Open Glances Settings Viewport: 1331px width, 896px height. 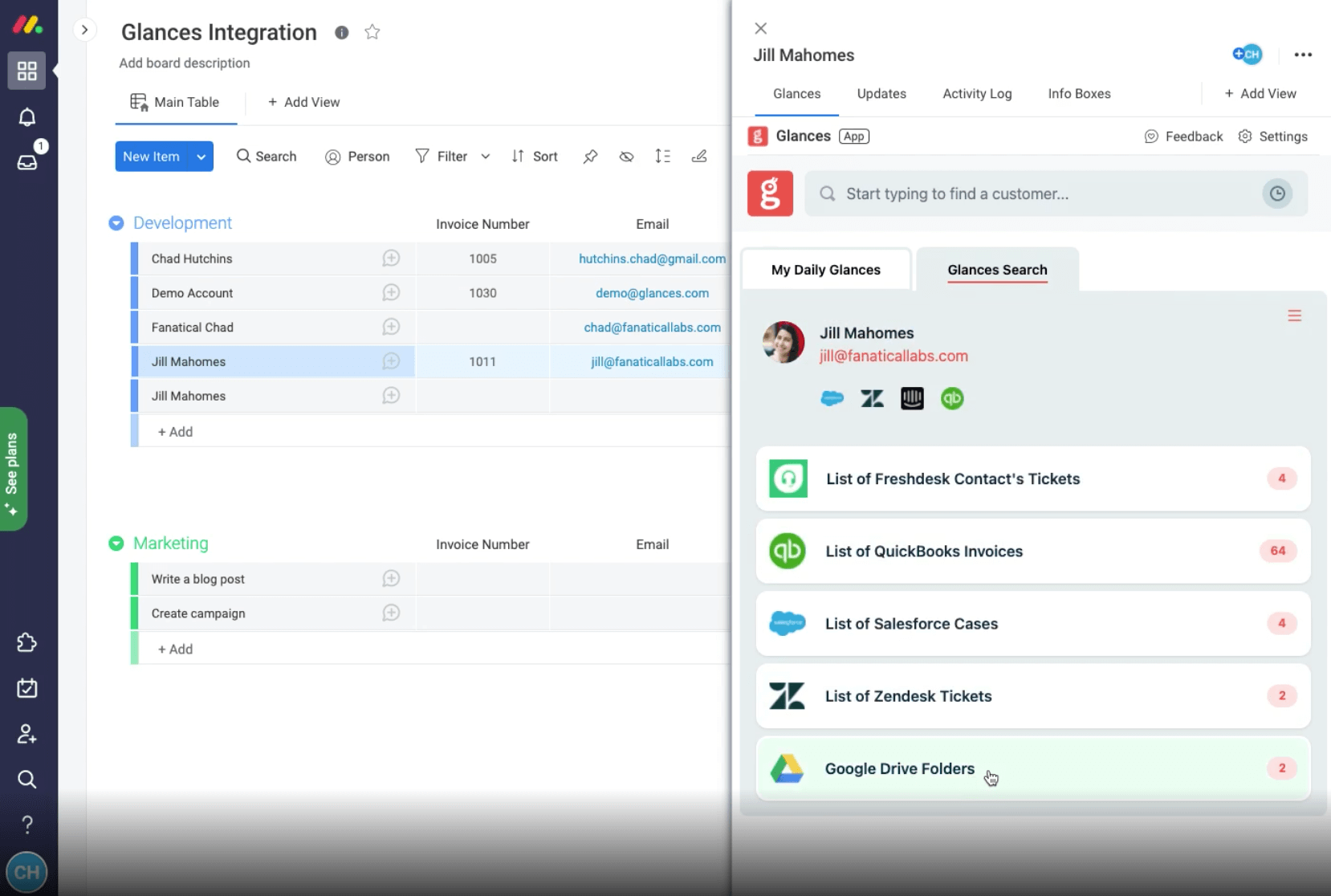point(1272,136)
